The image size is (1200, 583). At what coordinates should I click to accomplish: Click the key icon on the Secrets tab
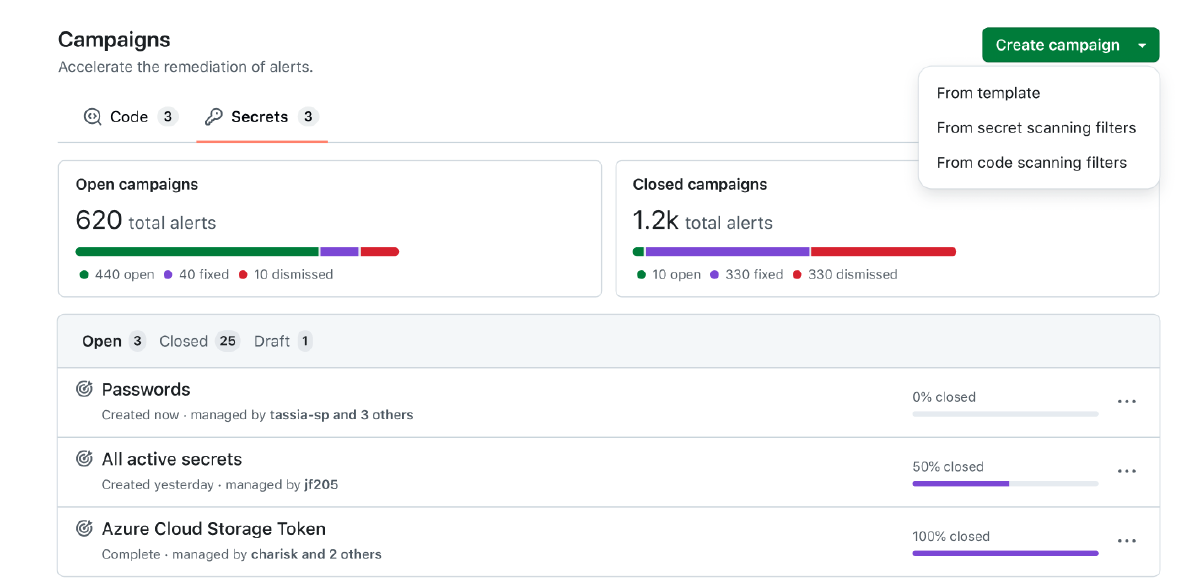(x=213, y=117)
